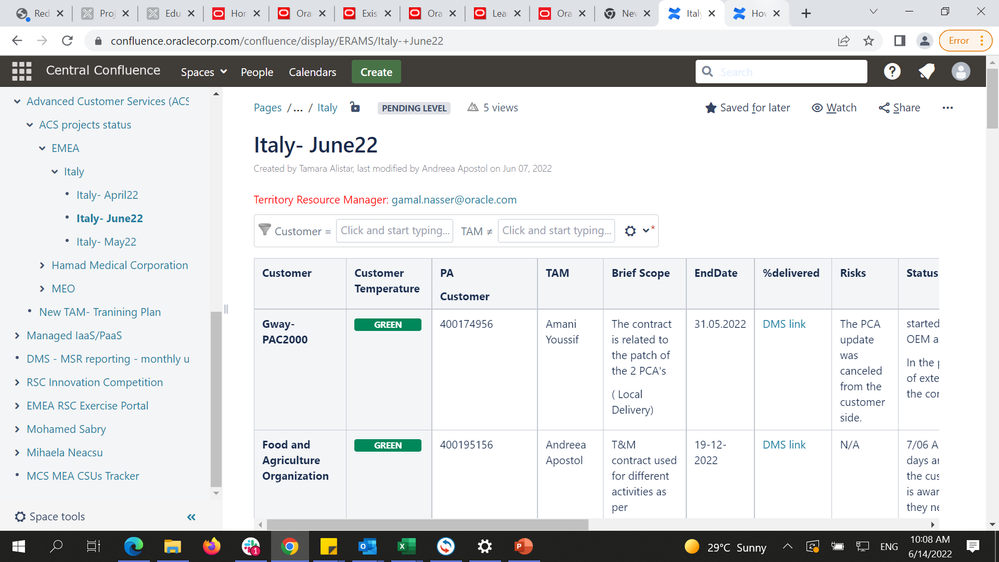This screenshot has width=999, height=562.
Task: Open Firefox from taskbar
Action: tap(211, 547)
